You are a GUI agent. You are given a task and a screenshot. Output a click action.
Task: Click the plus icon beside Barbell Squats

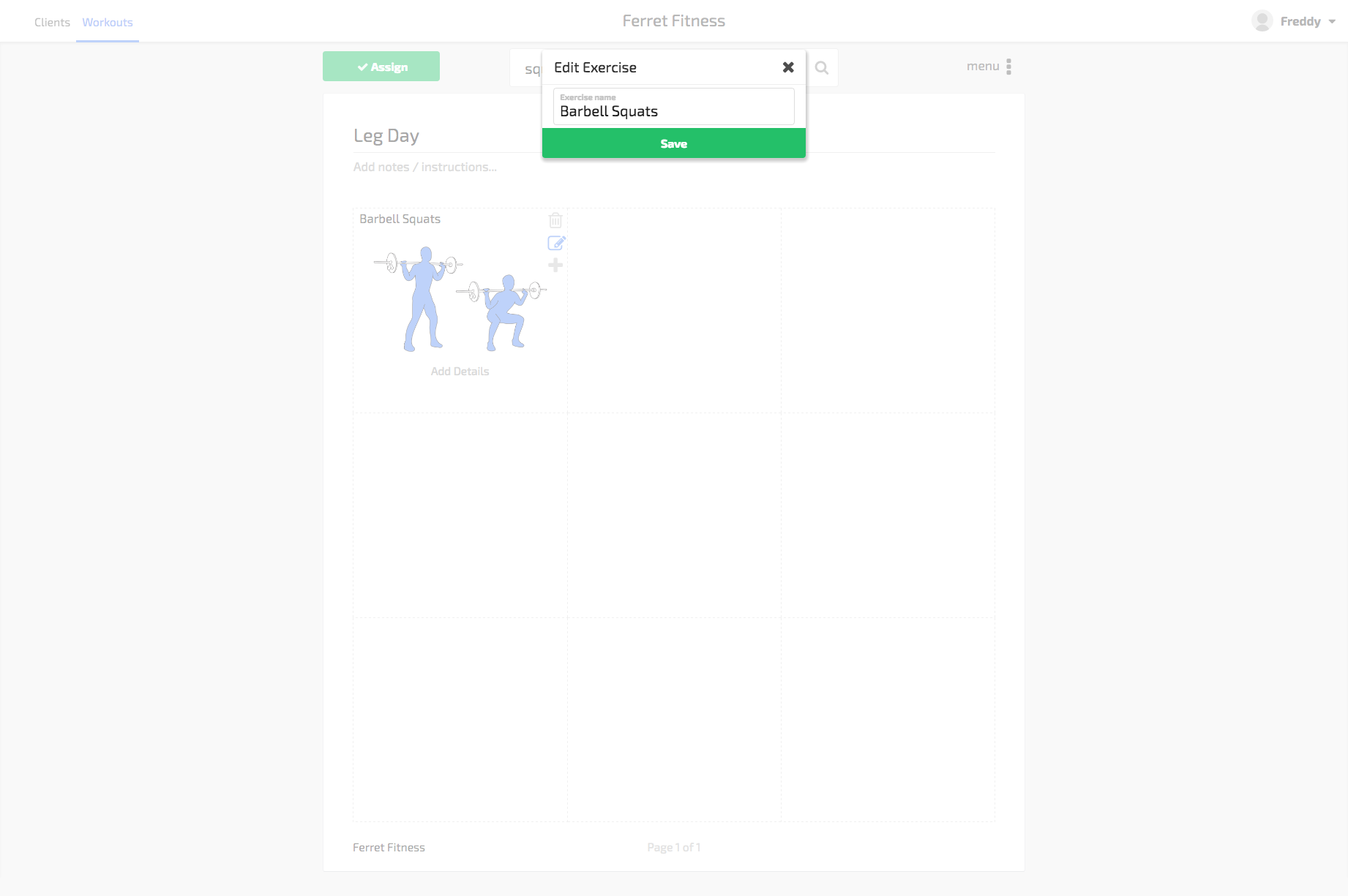[x=555, y=265]
